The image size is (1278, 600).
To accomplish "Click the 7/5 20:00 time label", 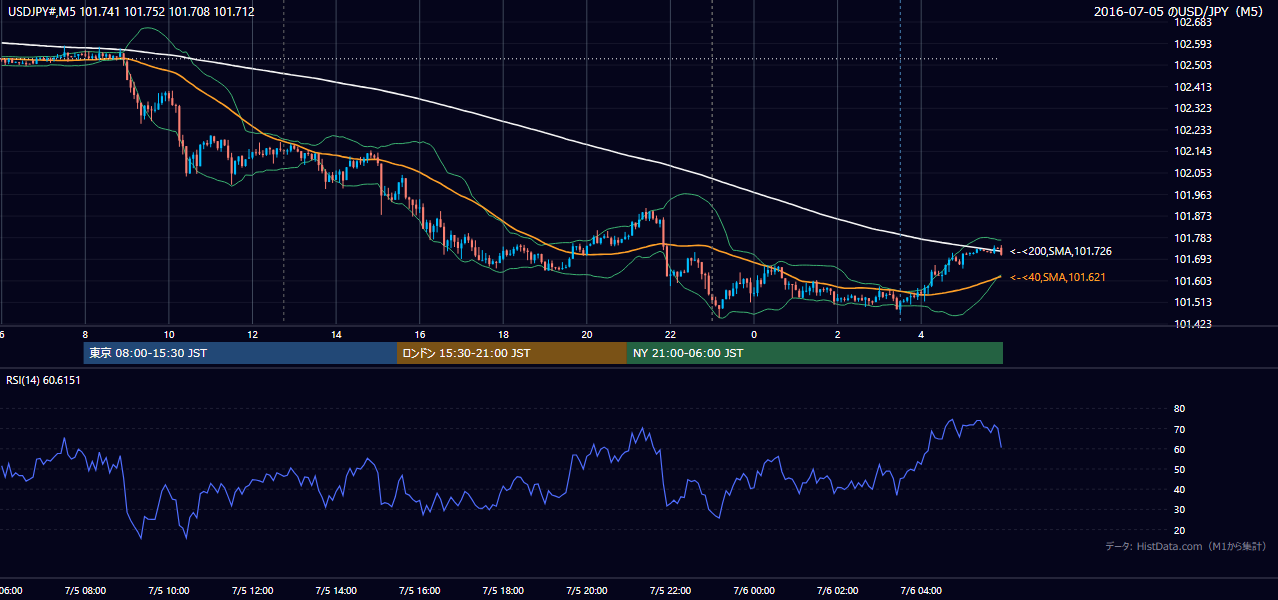I will [x=586, y=591].
